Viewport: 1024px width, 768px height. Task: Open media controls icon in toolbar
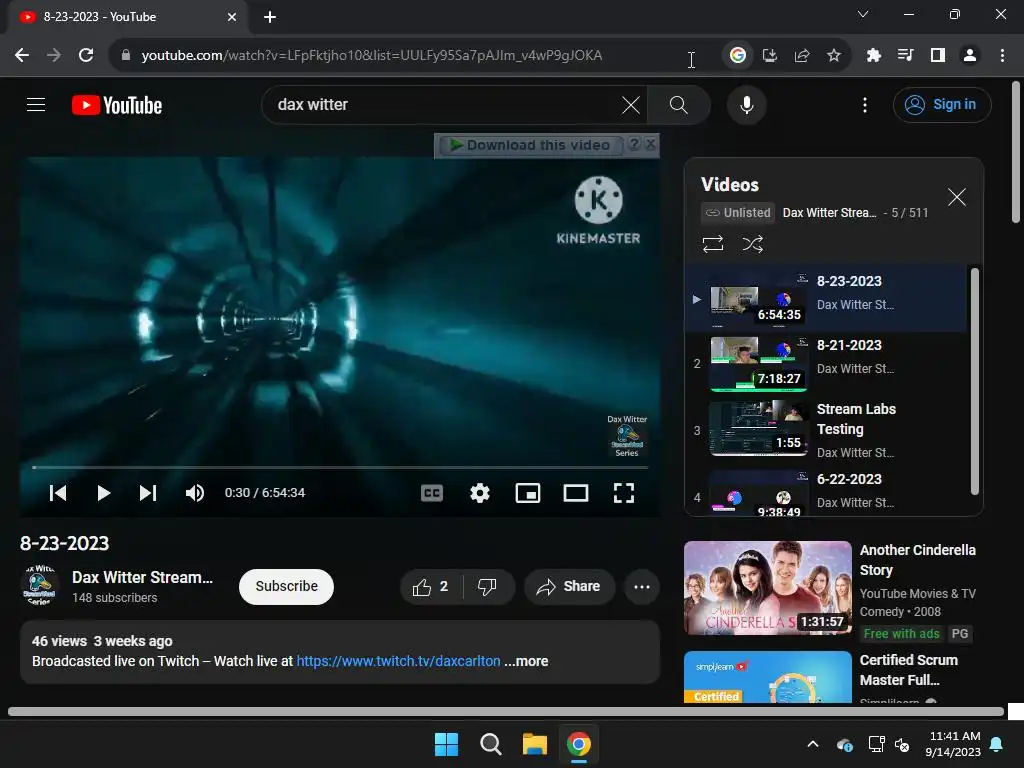(x=906, y=56)
